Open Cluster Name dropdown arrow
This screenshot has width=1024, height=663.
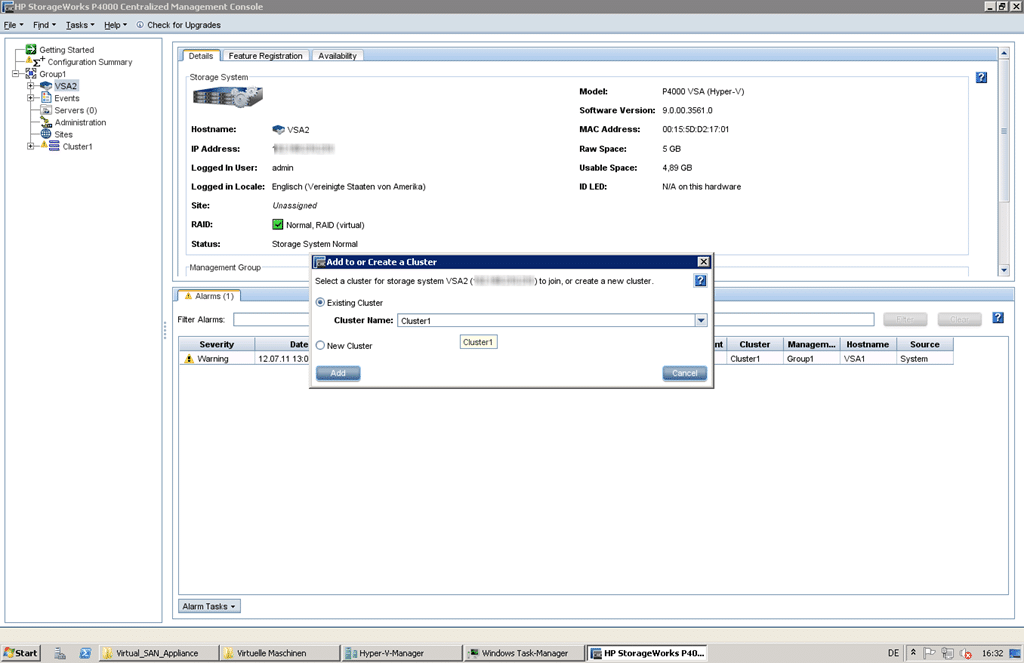point(701,320)
